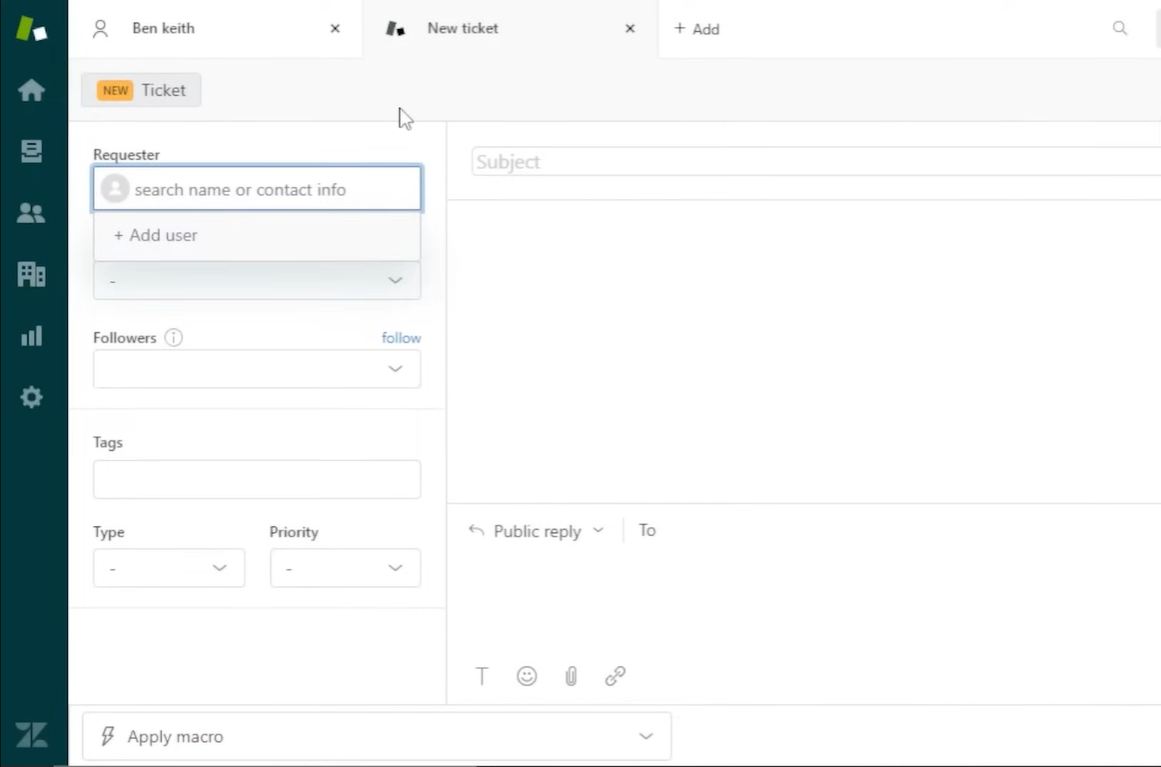The image size is (1161, 767).
Task: Insert an emoji into the reply
Action: [x=526, y=676]
